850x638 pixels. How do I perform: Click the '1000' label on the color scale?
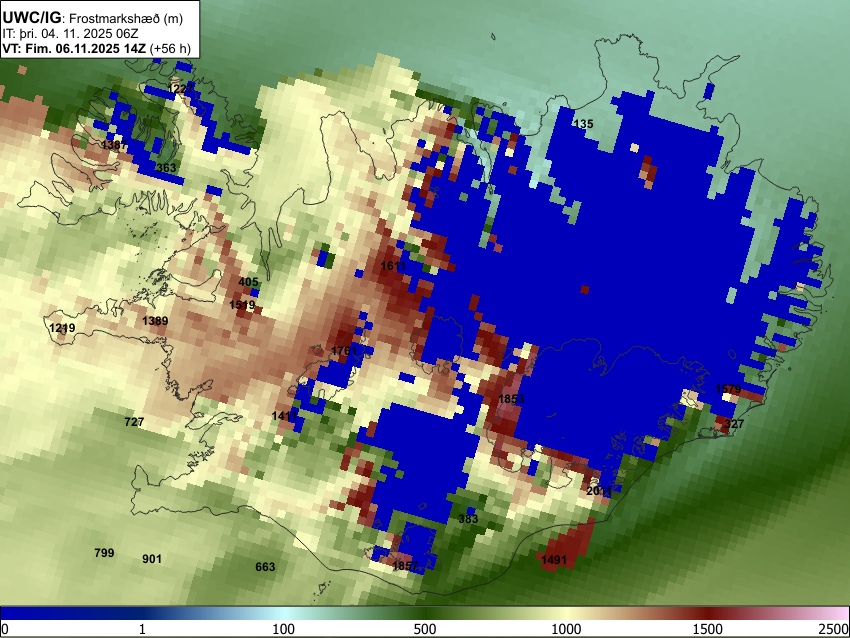566,629
